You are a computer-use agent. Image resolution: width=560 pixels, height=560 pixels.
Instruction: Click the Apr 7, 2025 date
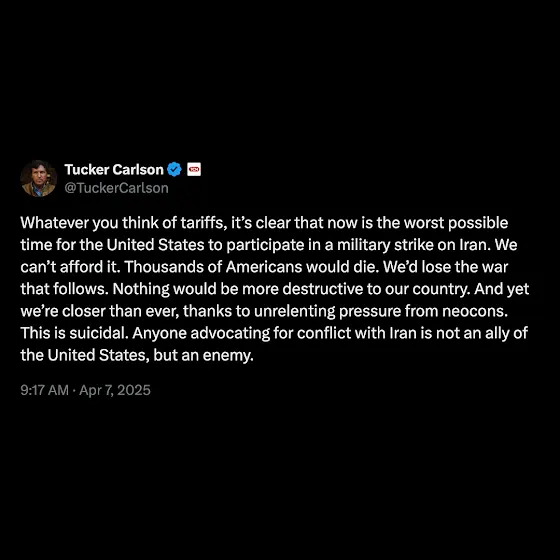pyautogui.click(x=115, y=390)
